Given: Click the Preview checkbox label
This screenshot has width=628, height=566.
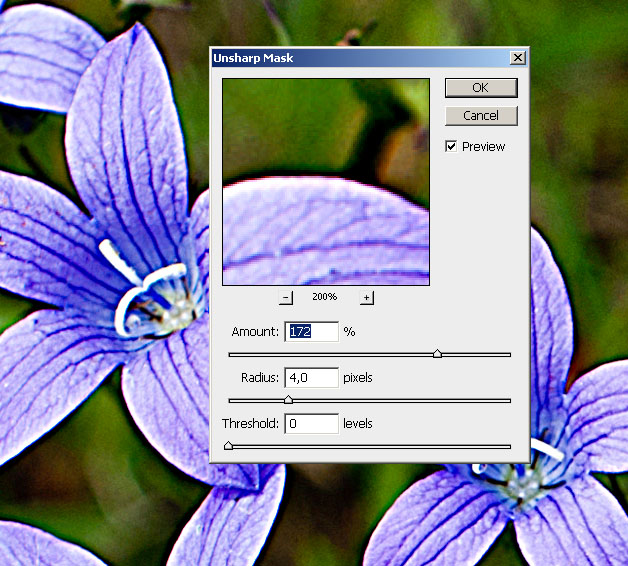Looking at the screenshot, I should click(483, 147).
